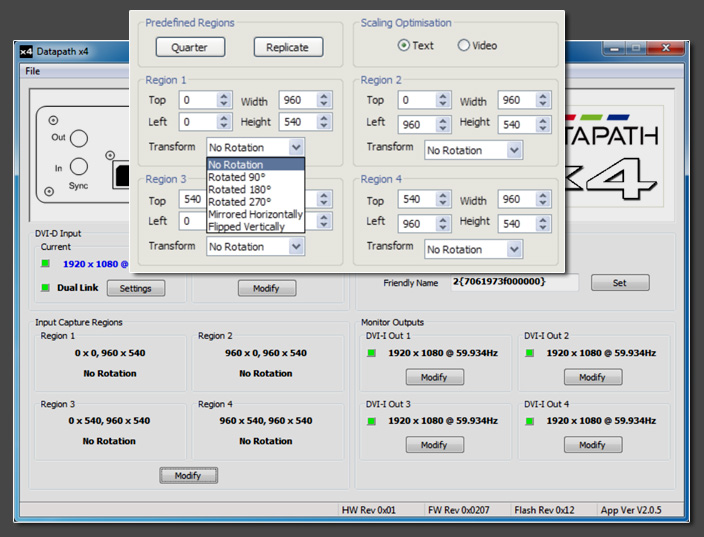Screen dimensions: 704x537
Task: Click the green Dual Link status indicator
Action: point(44,288)
